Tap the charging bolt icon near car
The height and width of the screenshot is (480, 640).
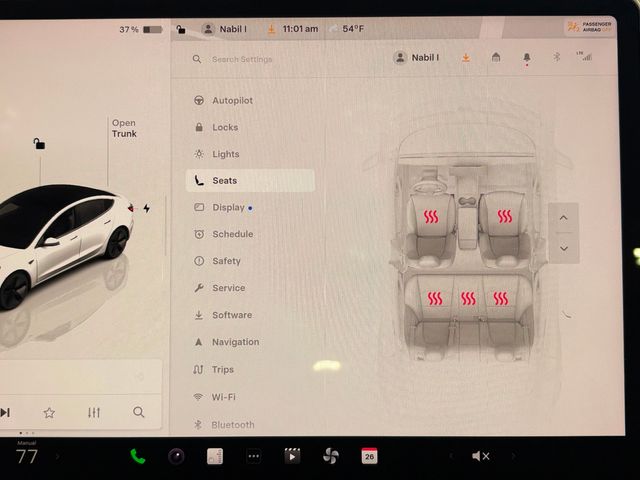pyautogui.click(x=147, y=209)
